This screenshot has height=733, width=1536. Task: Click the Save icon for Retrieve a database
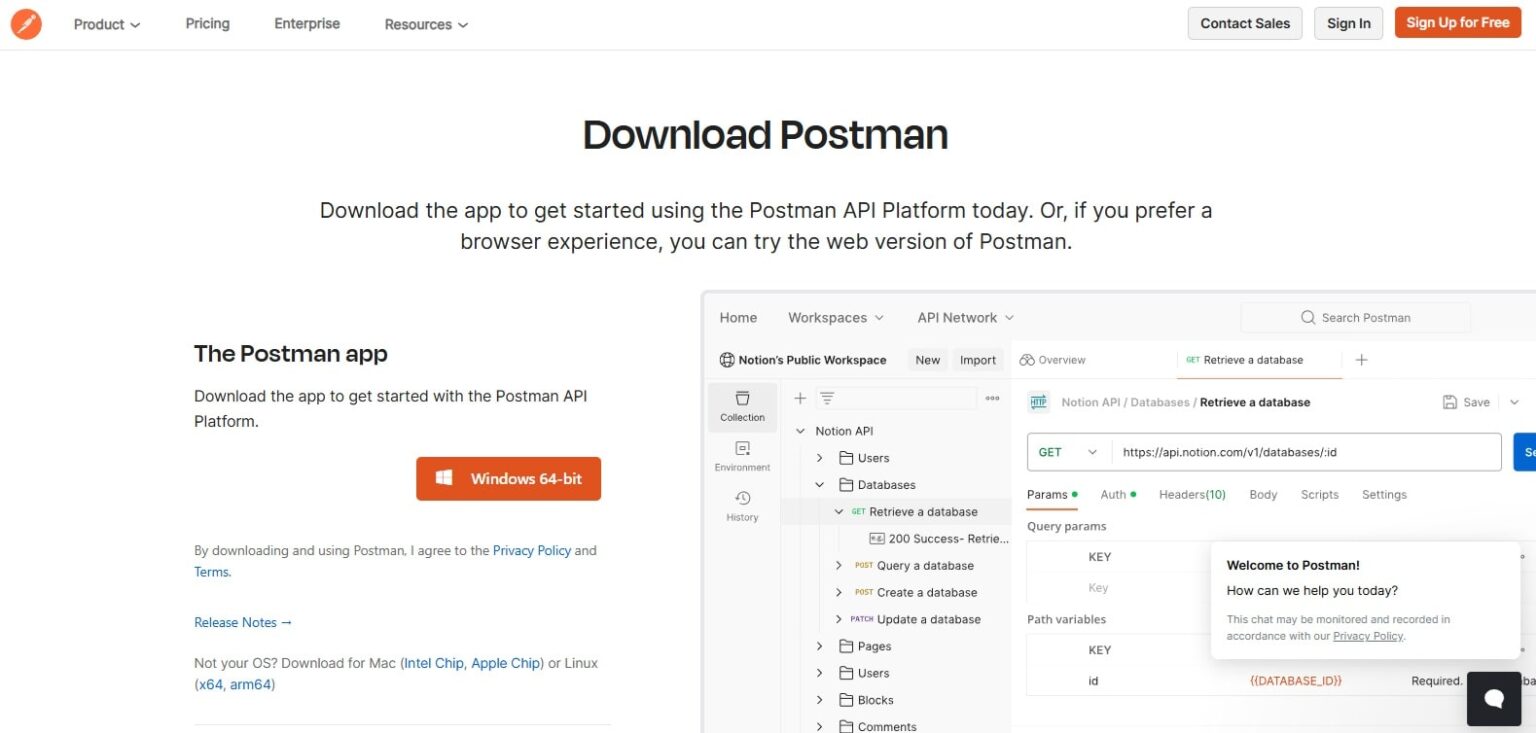1450,401
